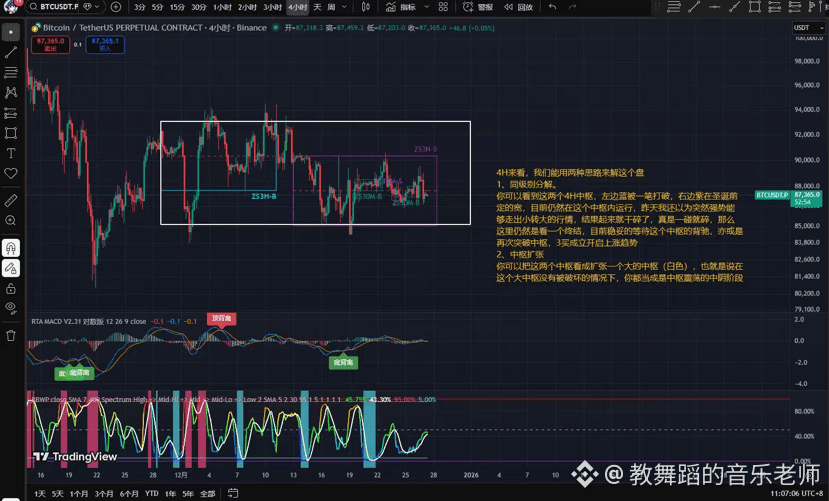The height and width of the screenshot is (501, 829).
Task: Click the redo arrow
Action: click(x=573, y=7)
